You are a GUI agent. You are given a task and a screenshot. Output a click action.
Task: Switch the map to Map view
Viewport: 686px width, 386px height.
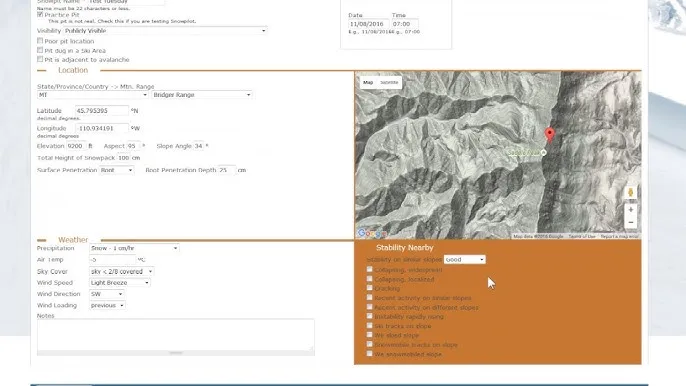click(x=368, y=82)
